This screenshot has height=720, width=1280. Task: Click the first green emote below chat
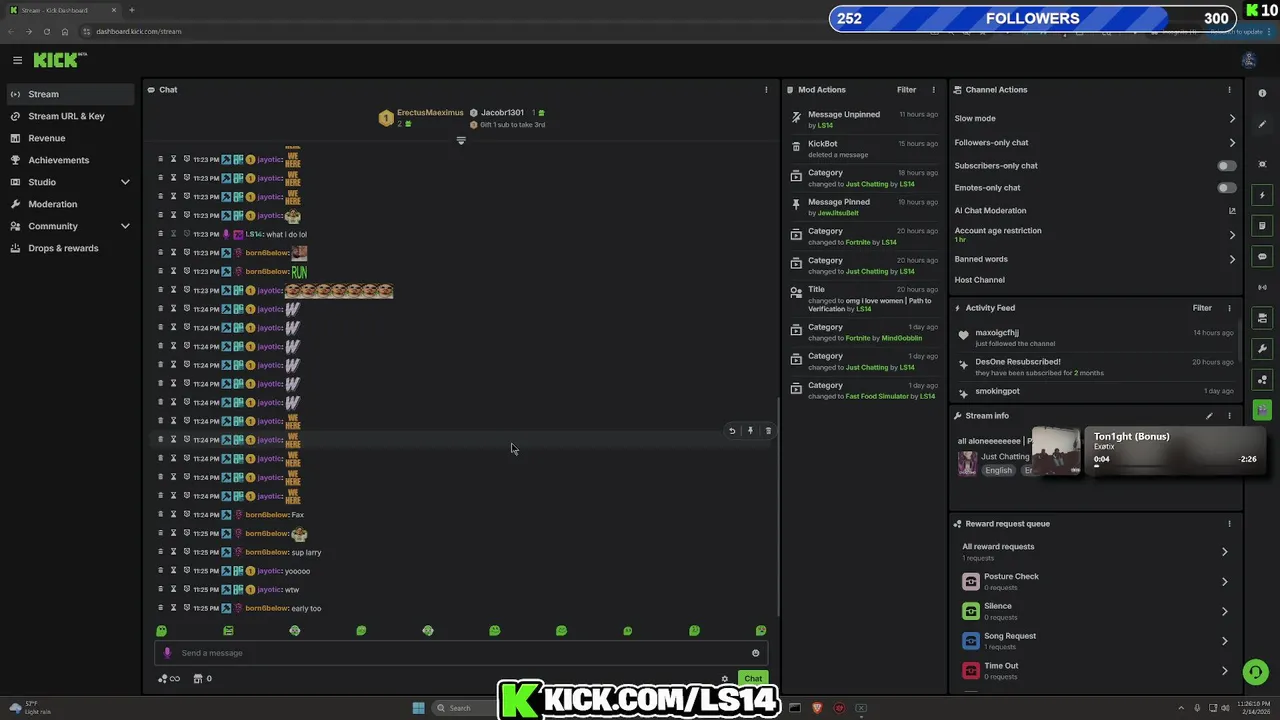[161, 631]
